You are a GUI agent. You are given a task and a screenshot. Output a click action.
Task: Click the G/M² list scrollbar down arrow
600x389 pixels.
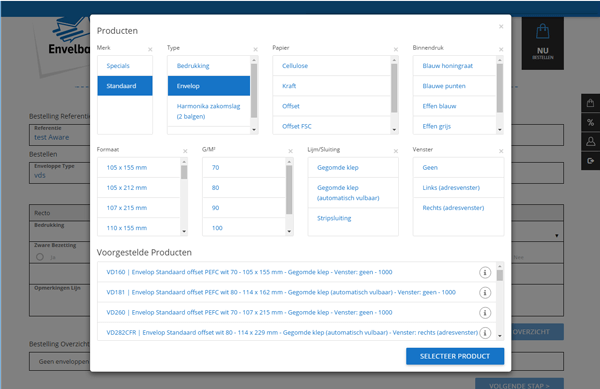[x=289, y=231]
